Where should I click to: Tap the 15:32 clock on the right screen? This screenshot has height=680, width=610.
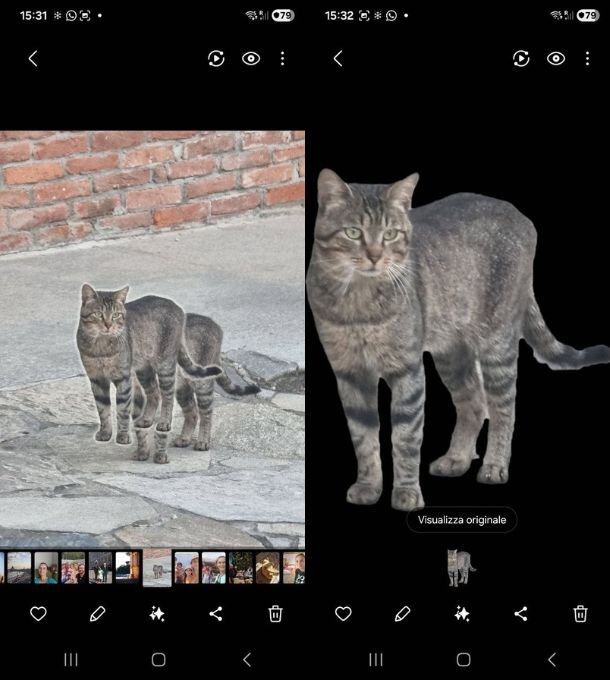coord(339,16)
